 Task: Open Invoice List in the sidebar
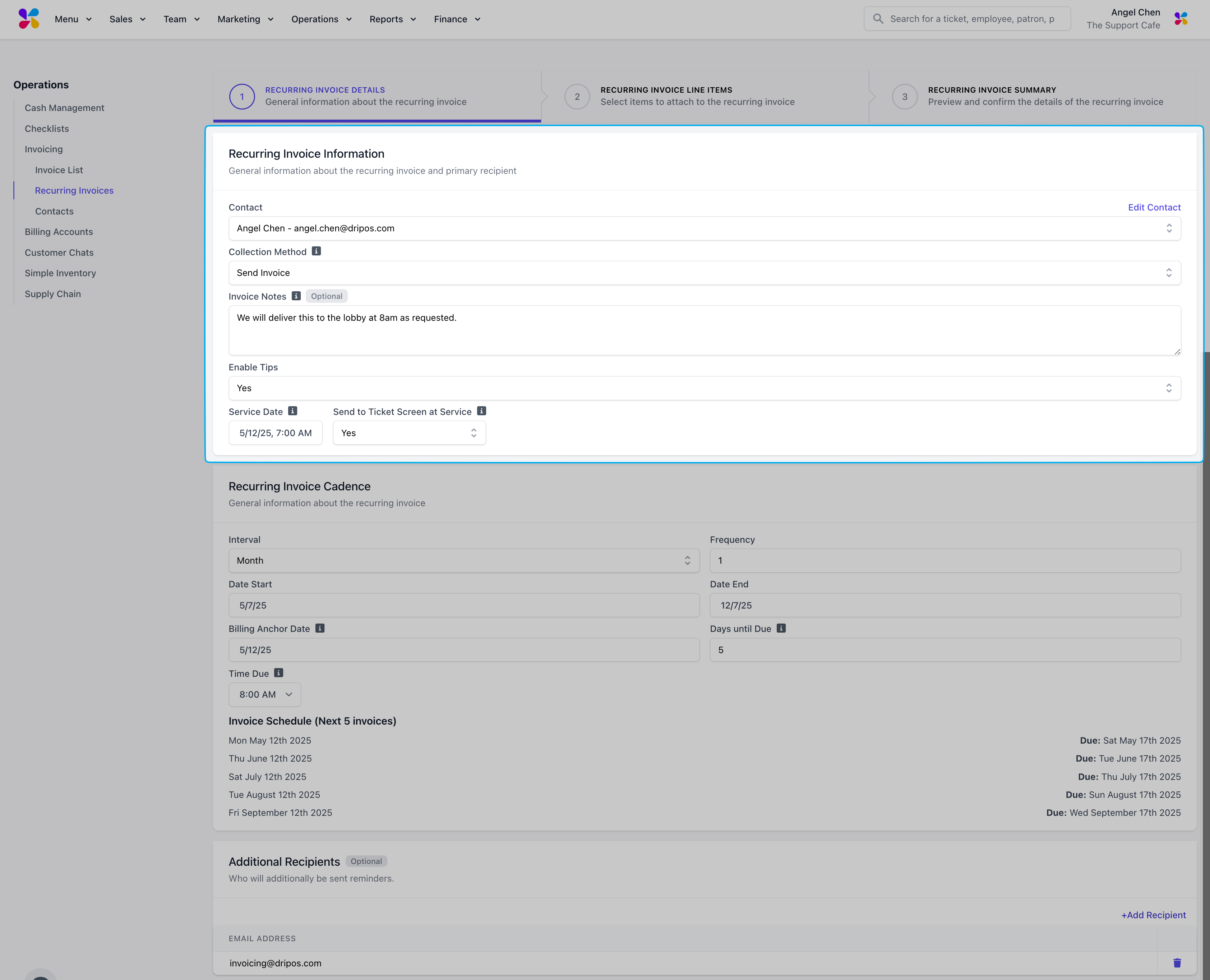click(x=59, y=170)
